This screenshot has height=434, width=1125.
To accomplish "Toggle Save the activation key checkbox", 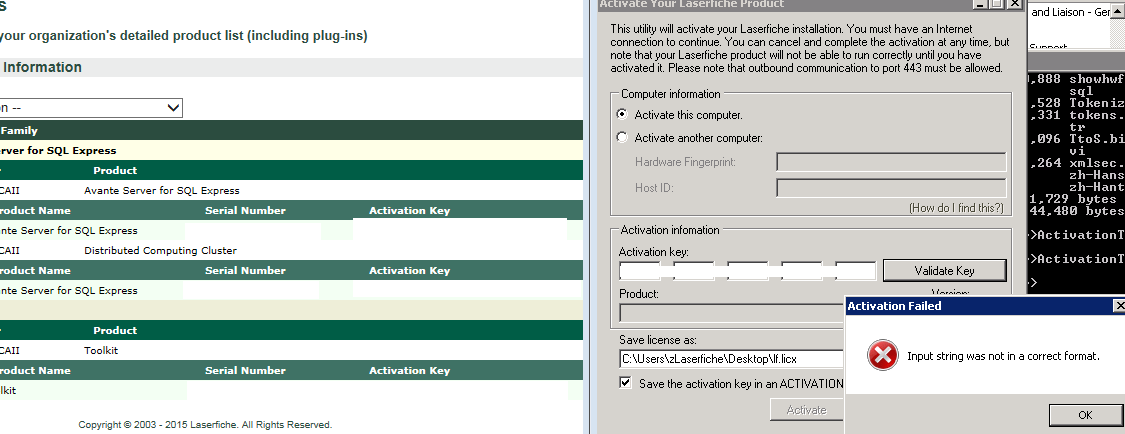I will coord(626,383).
